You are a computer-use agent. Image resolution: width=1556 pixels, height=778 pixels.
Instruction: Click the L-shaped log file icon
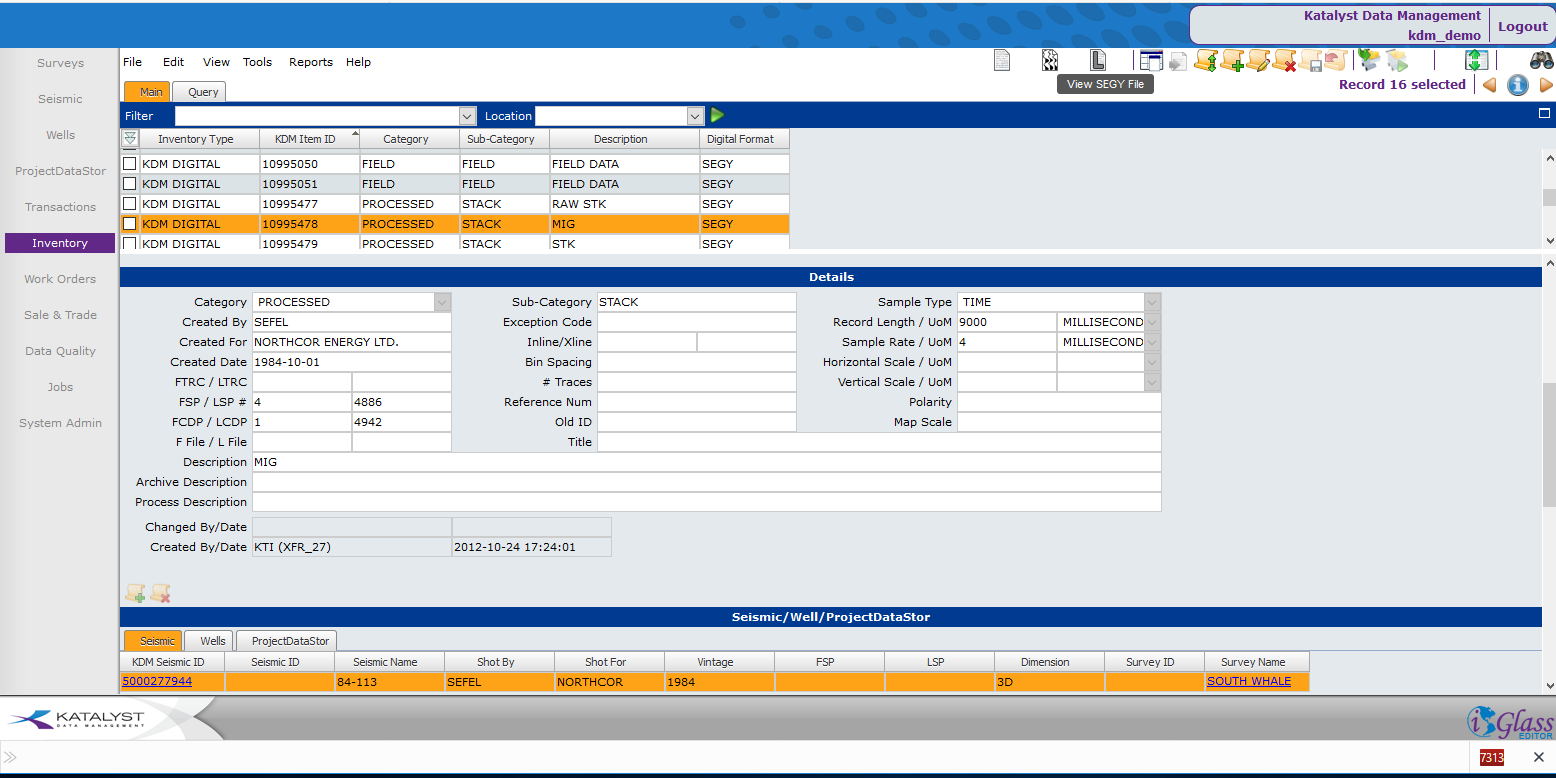coord(1098,60)
